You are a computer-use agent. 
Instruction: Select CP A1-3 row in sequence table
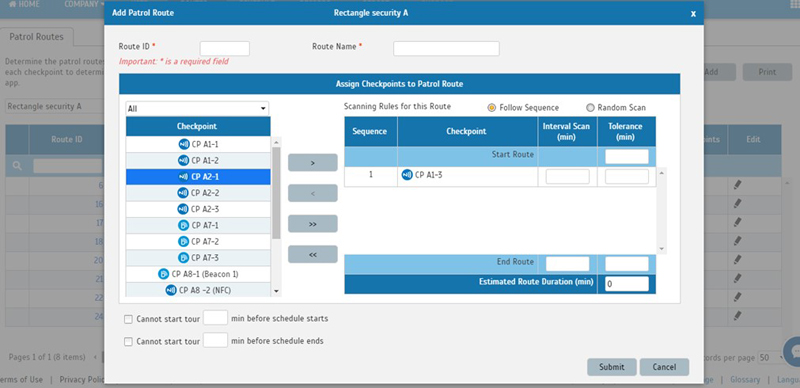500,177
